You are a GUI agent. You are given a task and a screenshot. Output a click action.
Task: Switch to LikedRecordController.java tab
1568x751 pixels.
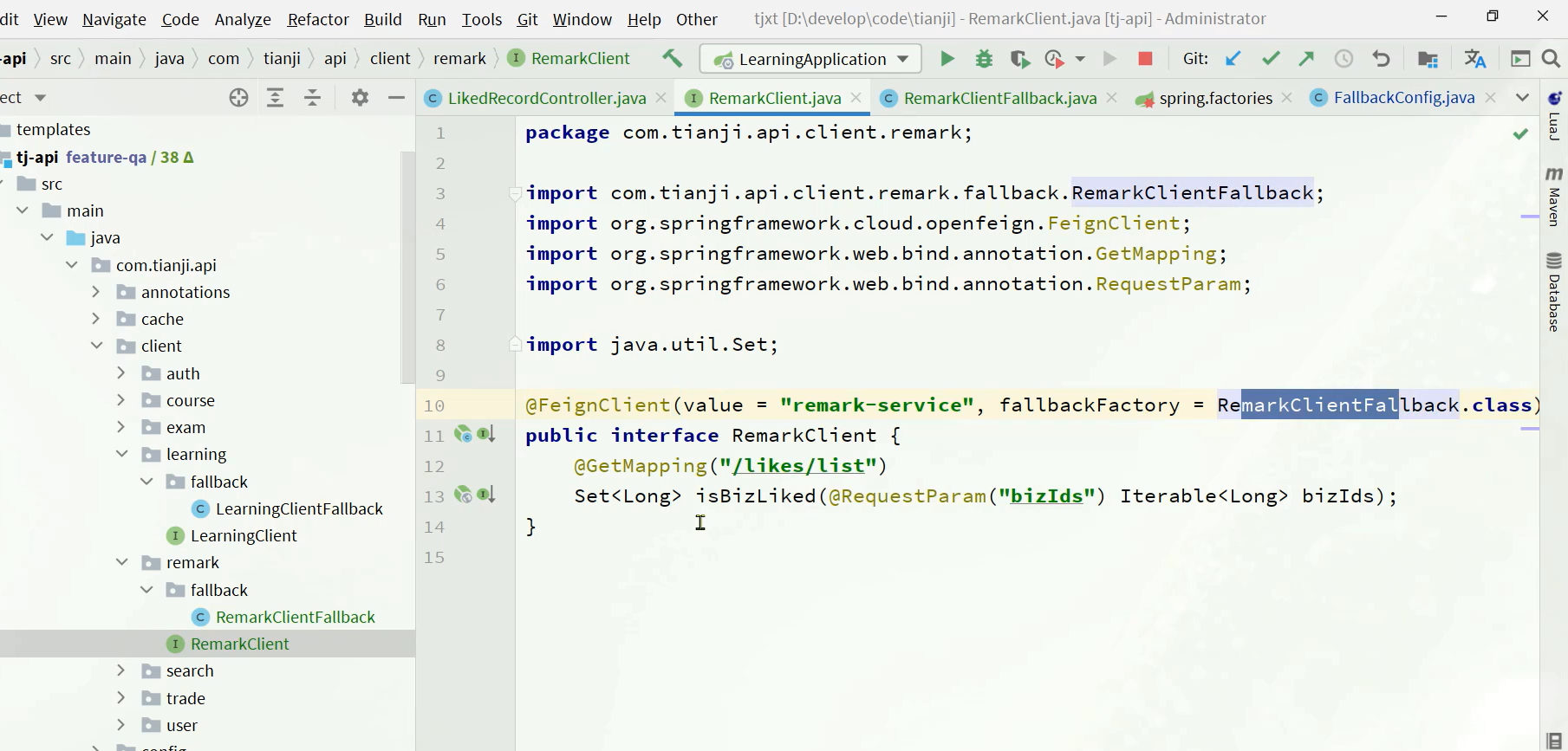point(546,98)
